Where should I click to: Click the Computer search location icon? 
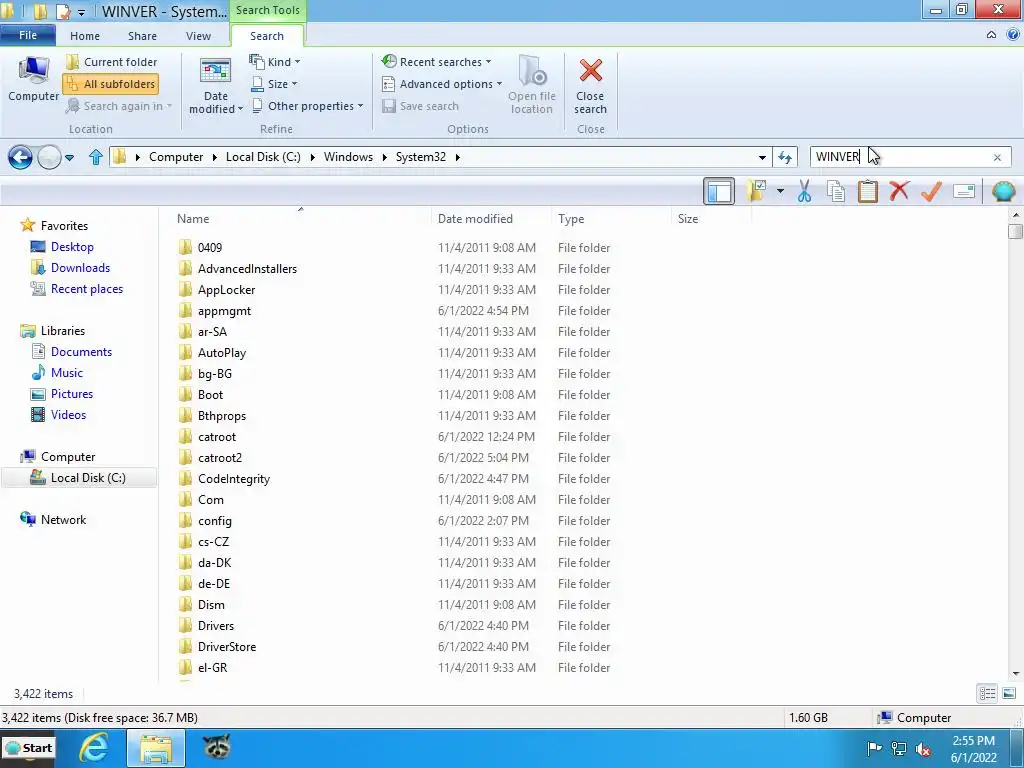coord(33,80)
